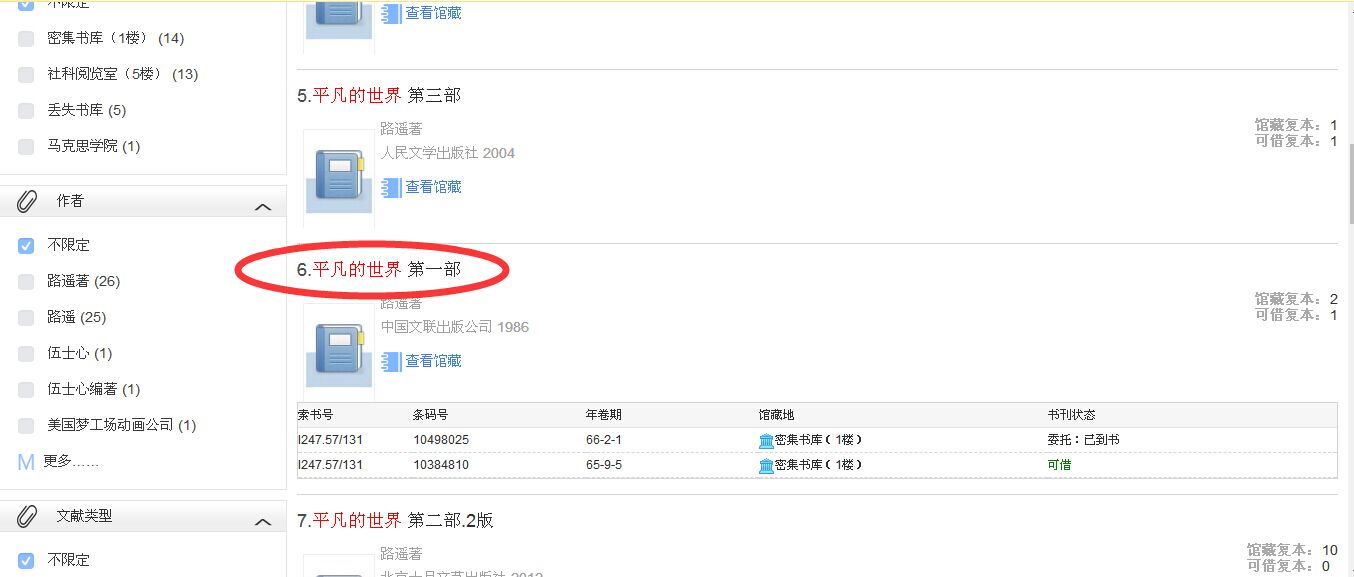Click publisher text 人民文学出版社 2004
1354x577 pixels.
(x=448, y=153)
